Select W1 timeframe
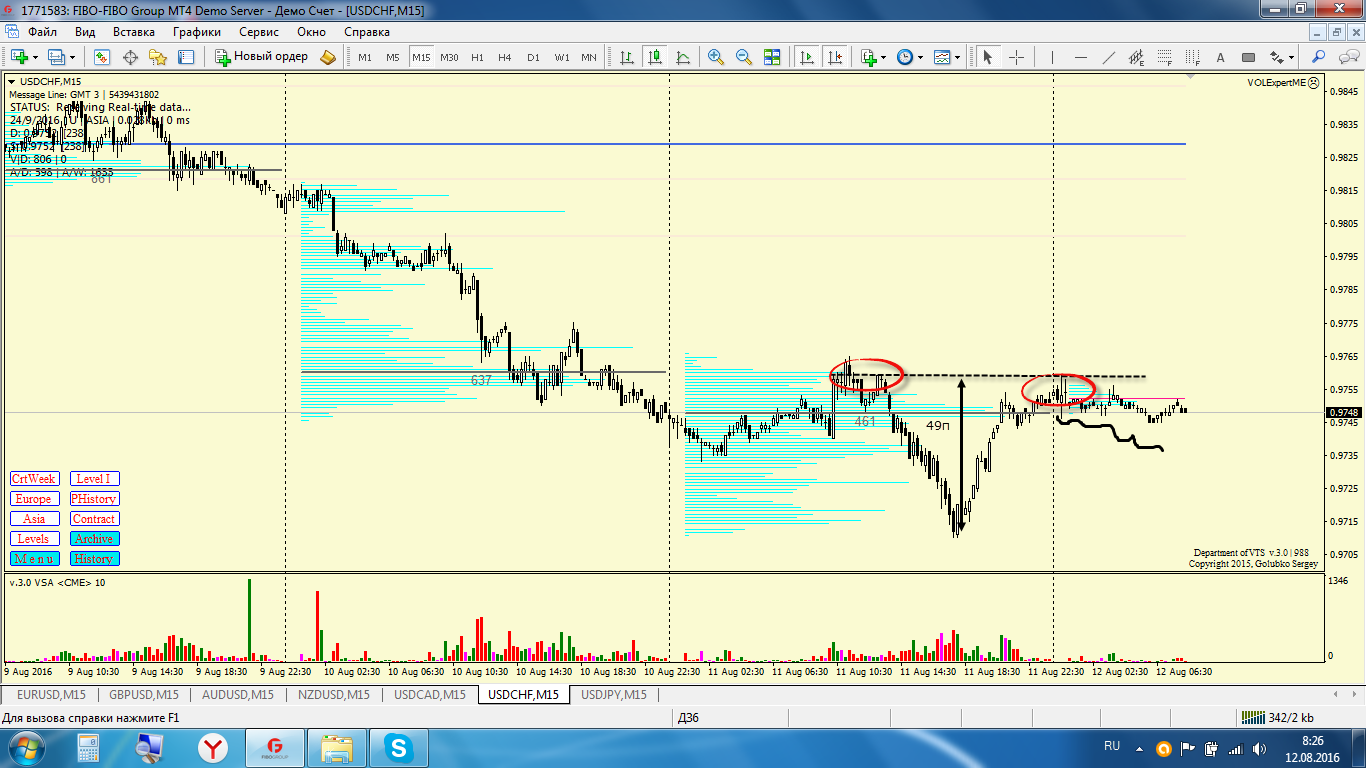This screenshot has height=768, width=1366. (x=562, y=57)
